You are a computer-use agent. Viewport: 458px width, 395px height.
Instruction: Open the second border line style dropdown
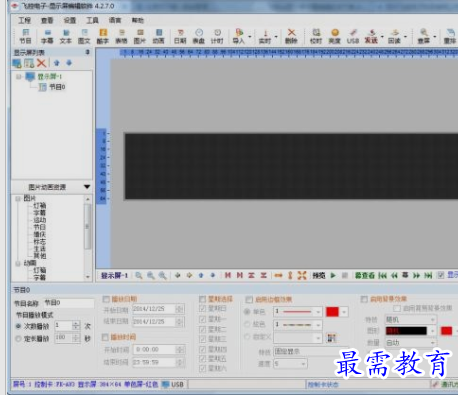coord(318,325)
